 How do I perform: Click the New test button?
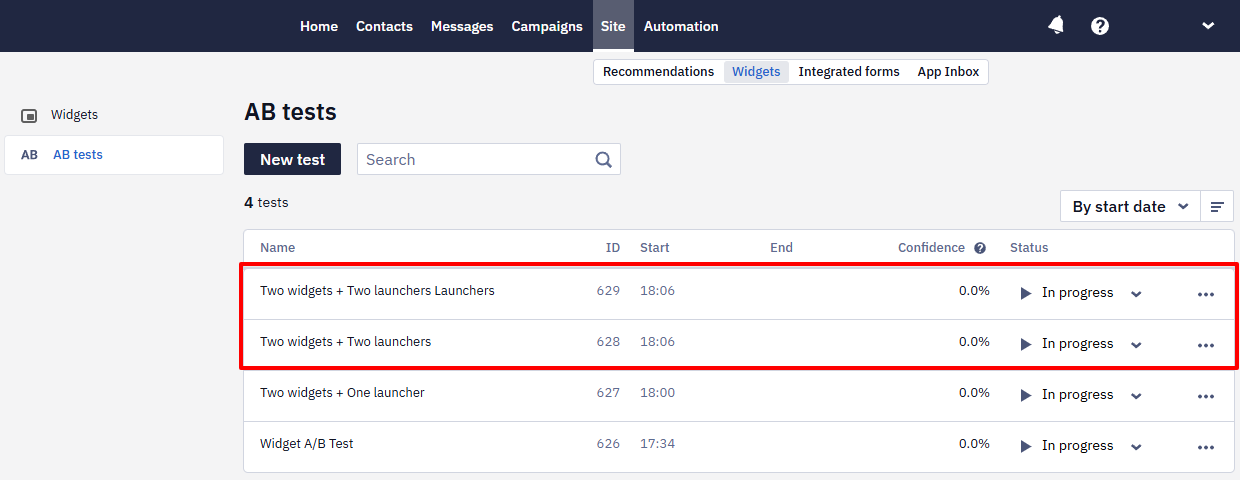click(292, 159)
